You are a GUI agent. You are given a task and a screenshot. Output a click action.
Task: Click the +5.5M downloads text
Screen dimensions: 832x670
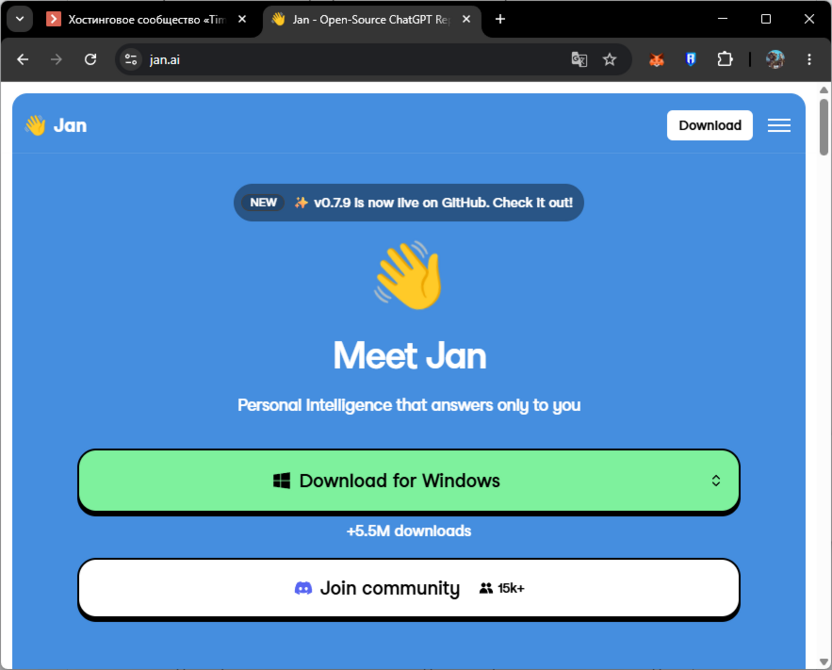(x=409, y=531)
